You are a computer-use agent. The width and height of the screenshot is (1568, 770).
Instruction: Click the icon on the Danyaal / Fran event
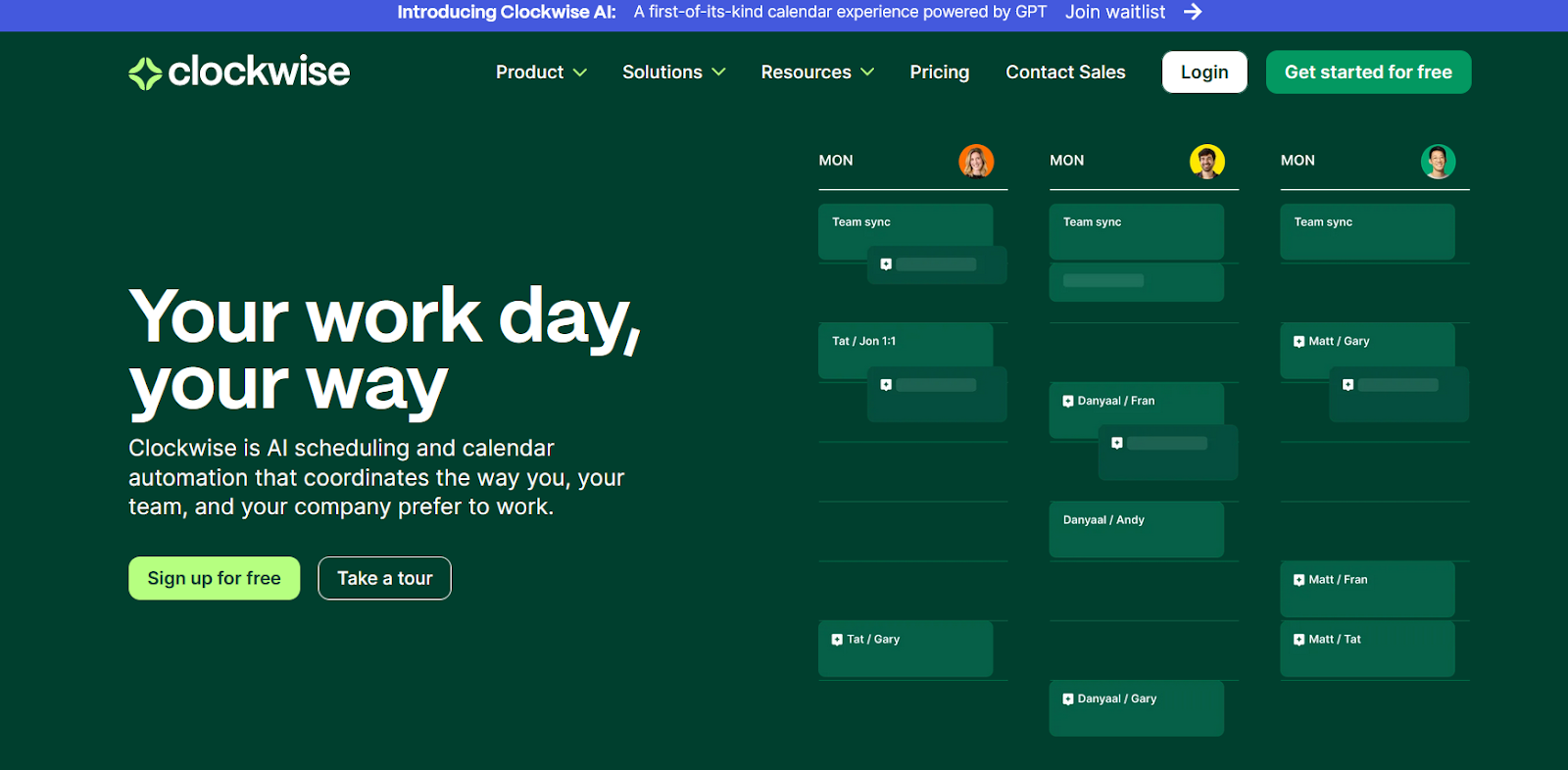1068,402
